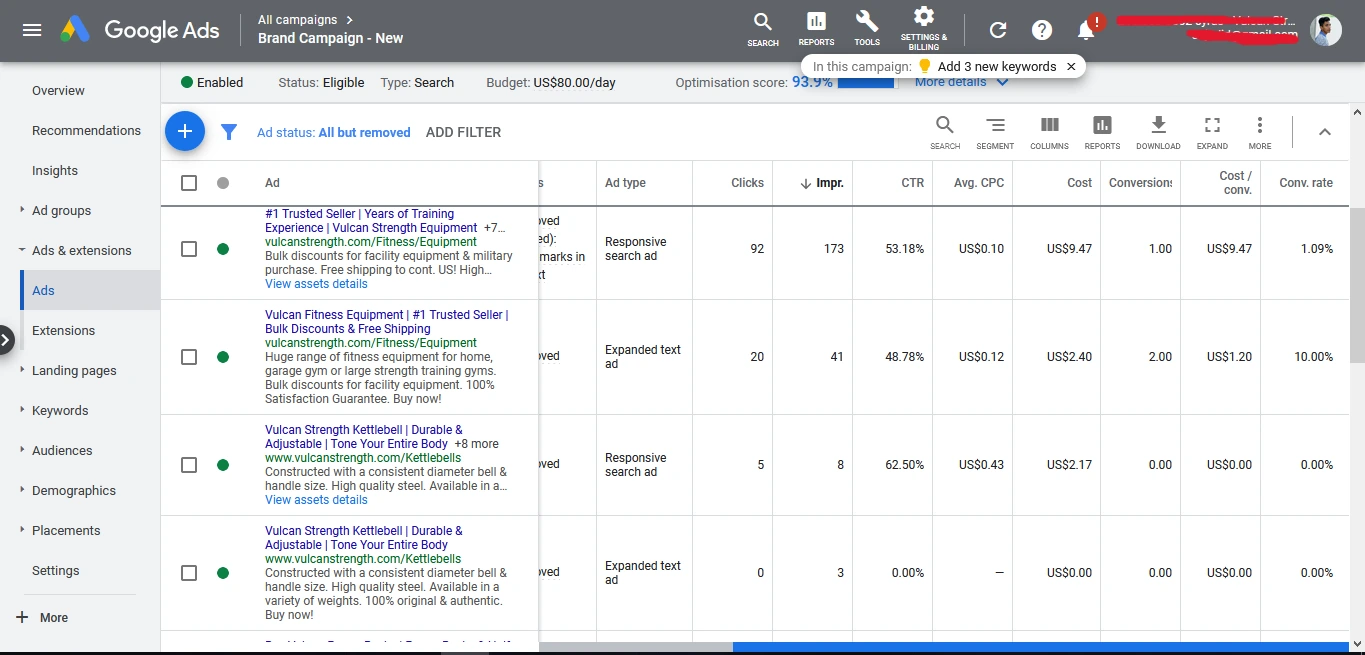
Task: Show More sidebar options
Action: [x=43, y=618]
